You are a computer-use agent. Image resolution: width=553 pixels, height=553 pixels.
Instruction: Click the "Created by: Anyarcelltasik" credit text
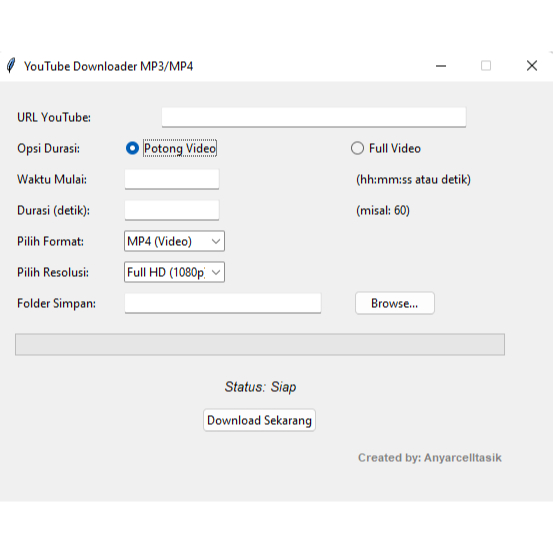point(430,458)
